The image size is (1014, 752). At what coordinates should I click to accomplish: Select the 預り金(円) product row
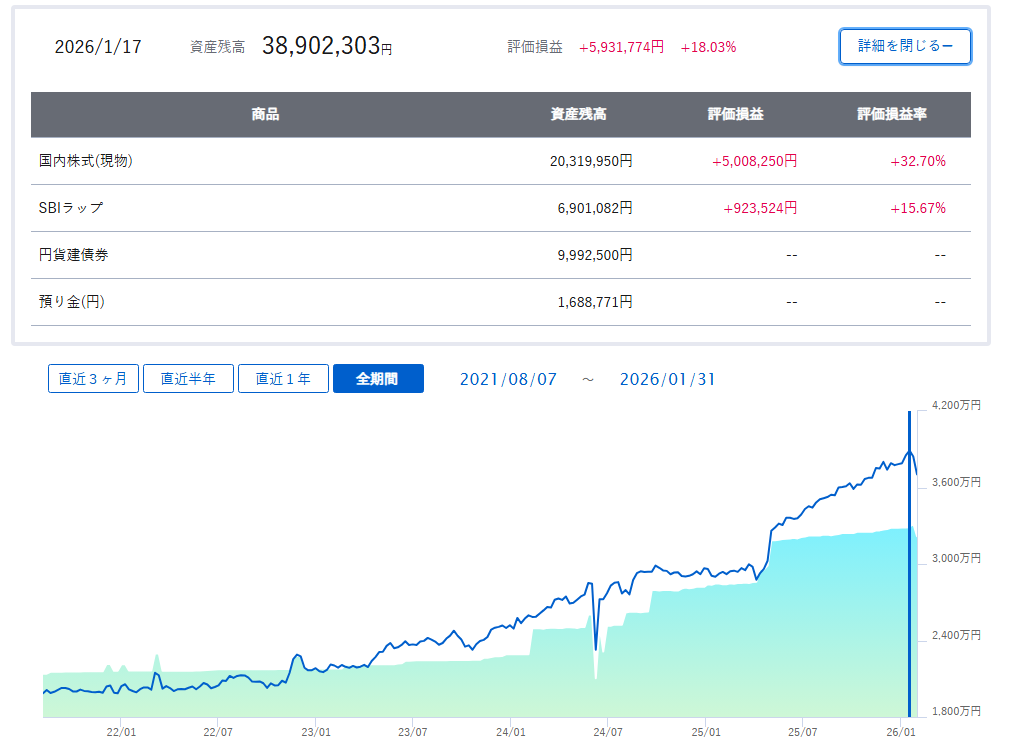(72, 302)
